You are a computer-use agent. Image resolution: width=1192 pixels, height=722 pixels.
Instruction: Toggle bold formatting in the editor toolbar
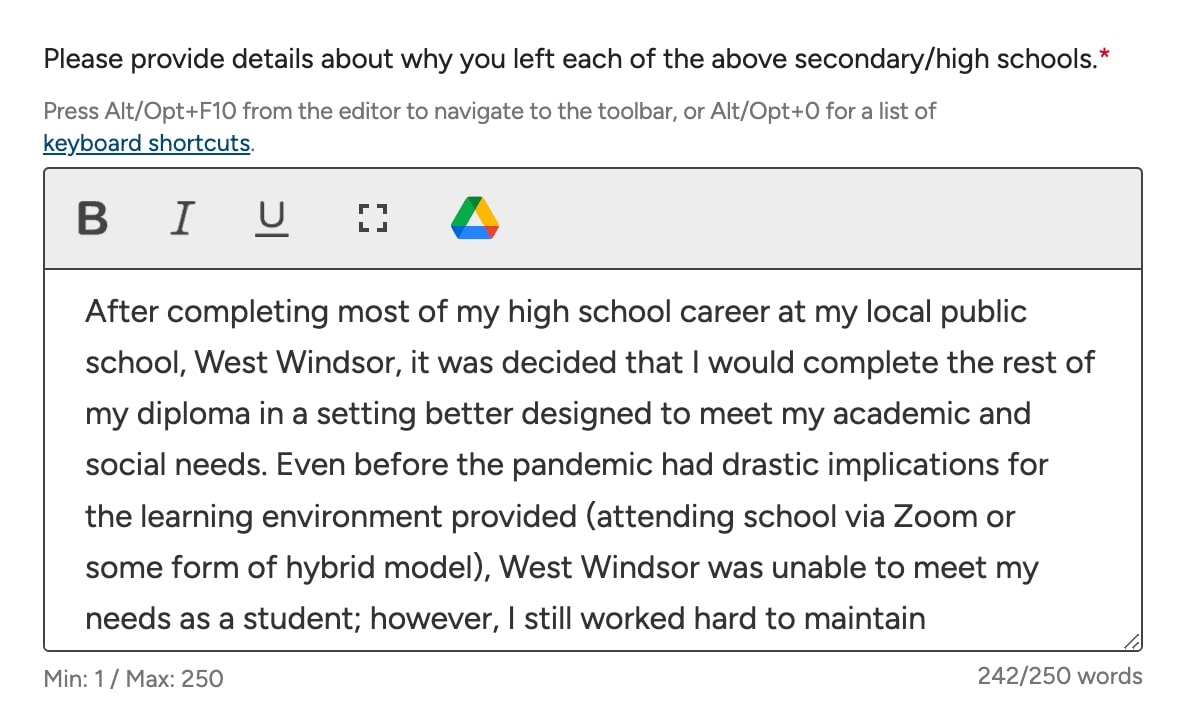pos(93,218)
